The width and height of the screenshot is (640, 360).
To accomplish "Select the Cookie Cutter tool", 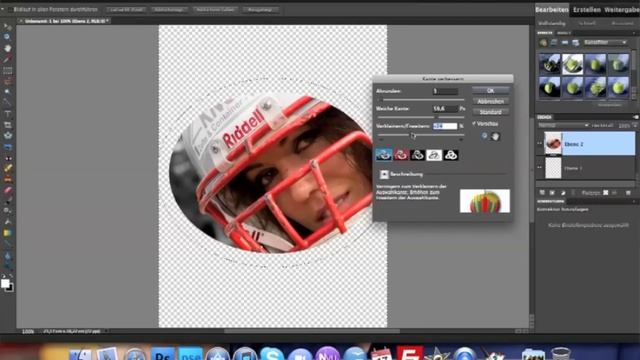I will [x=7, y=136].
